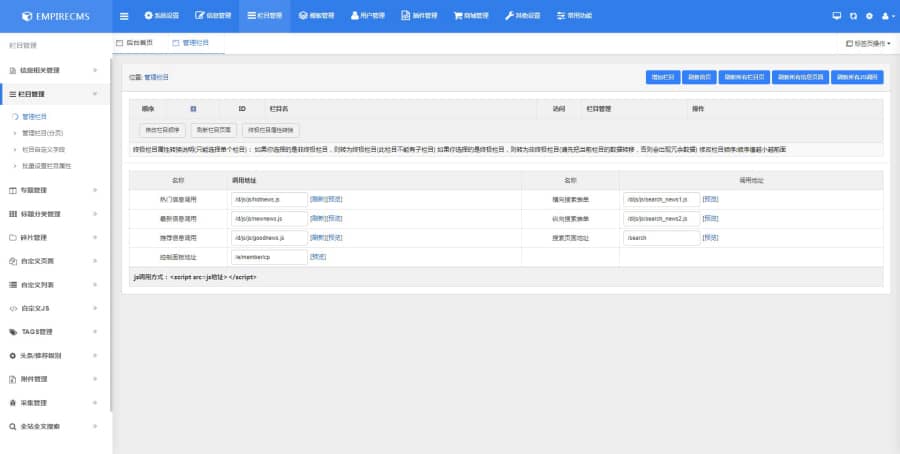900x454 pixels.
Task: Click the settings cog in top-right header
Action: point(870,16)
